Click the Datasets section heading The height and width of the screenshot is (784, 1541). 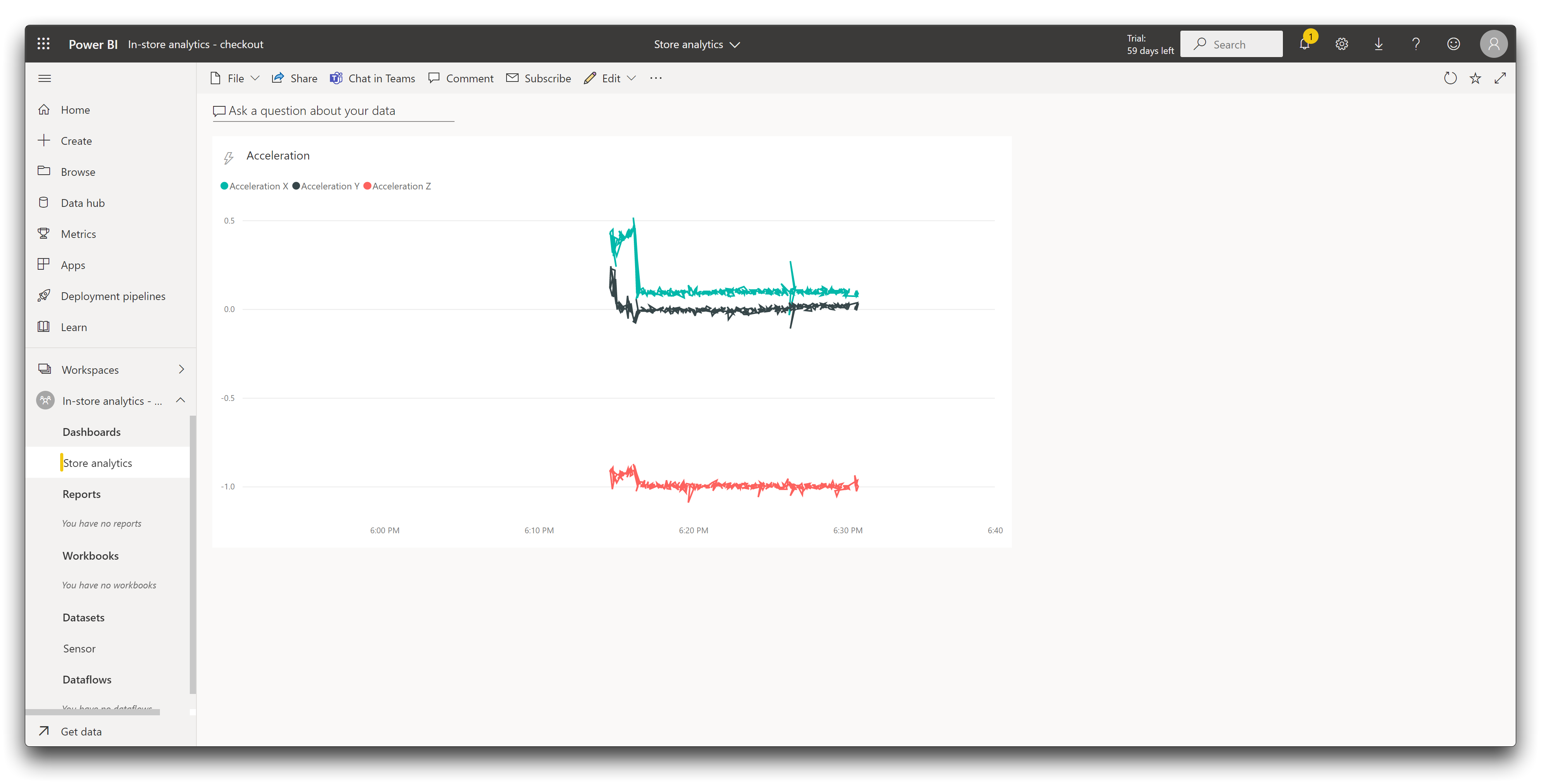click(83, 617)
